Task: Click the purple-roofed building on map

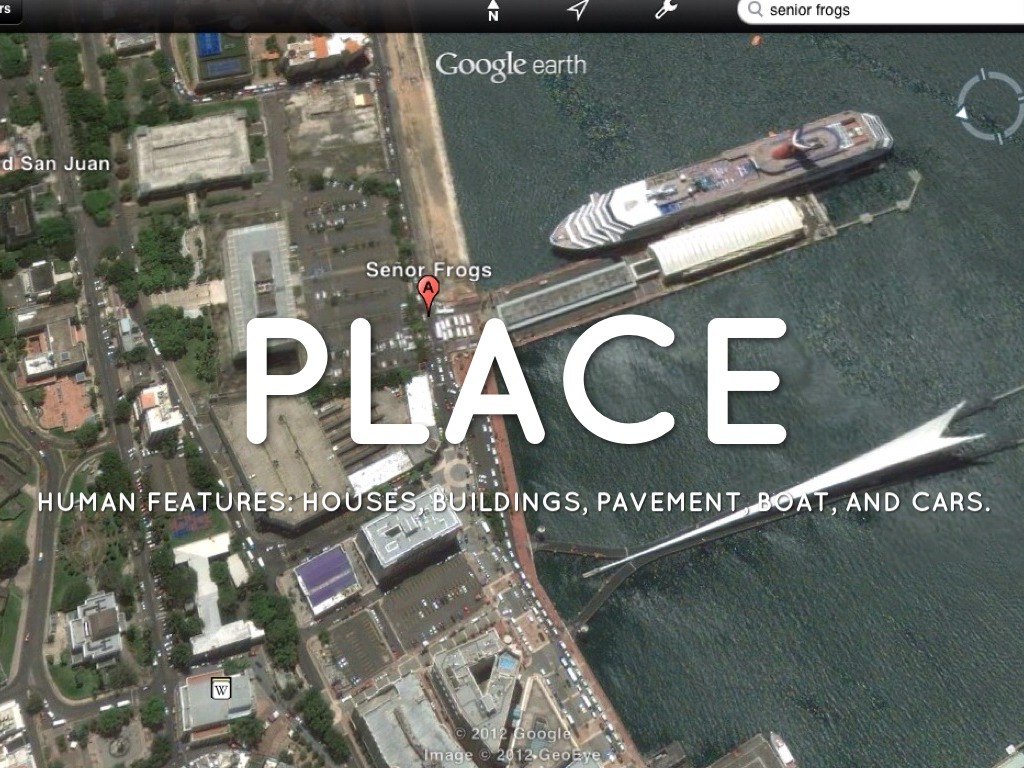Action: click(326, 577)
